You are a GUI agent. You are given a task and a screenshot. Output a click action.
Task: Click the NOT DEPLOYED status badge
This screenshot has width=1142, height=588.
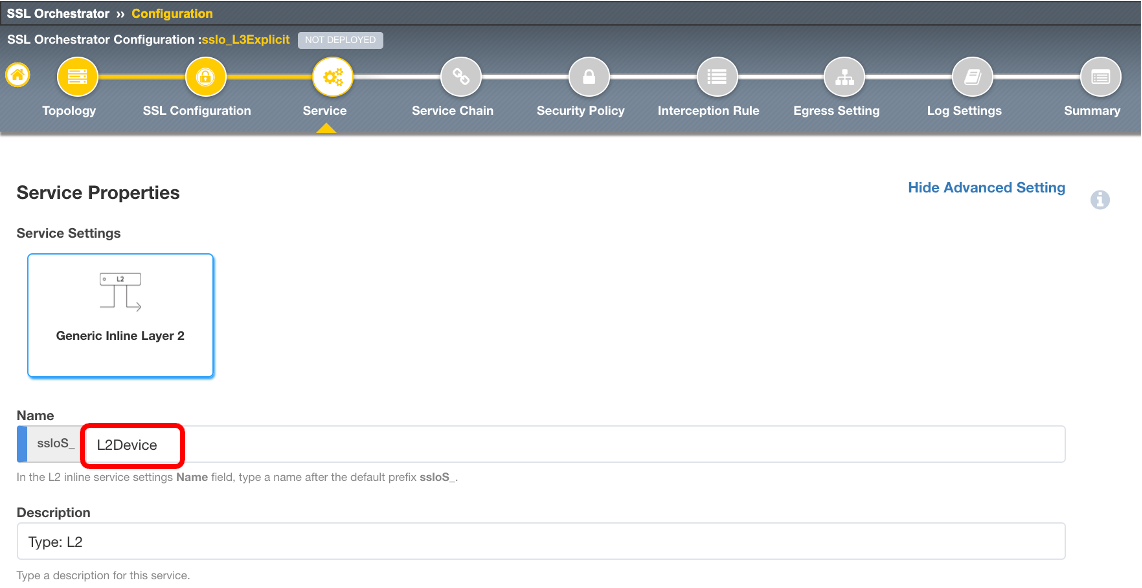(x=340, y=40)
